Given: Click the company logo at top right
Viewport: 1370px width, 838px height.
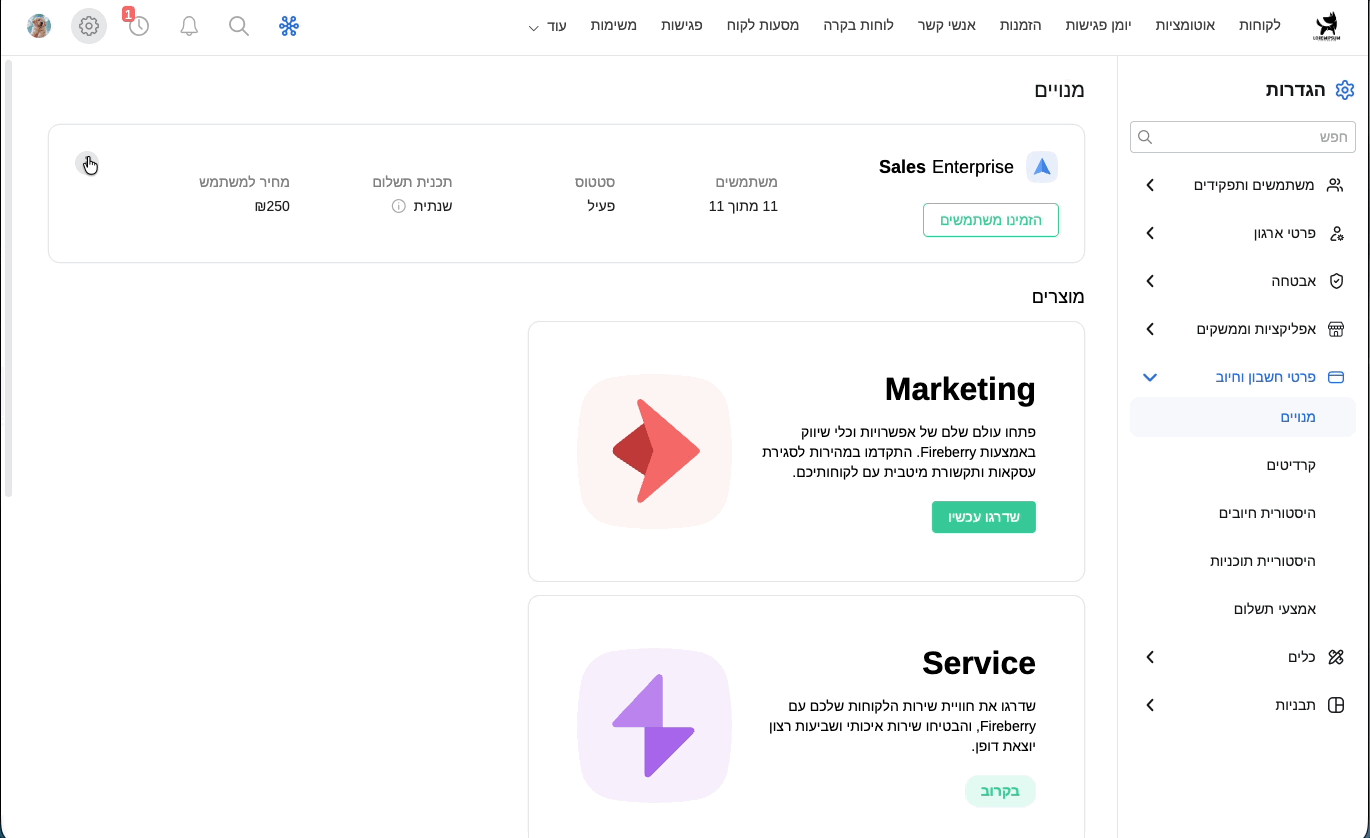Looking at the screenshot, I should click(x=1326, y=26).
